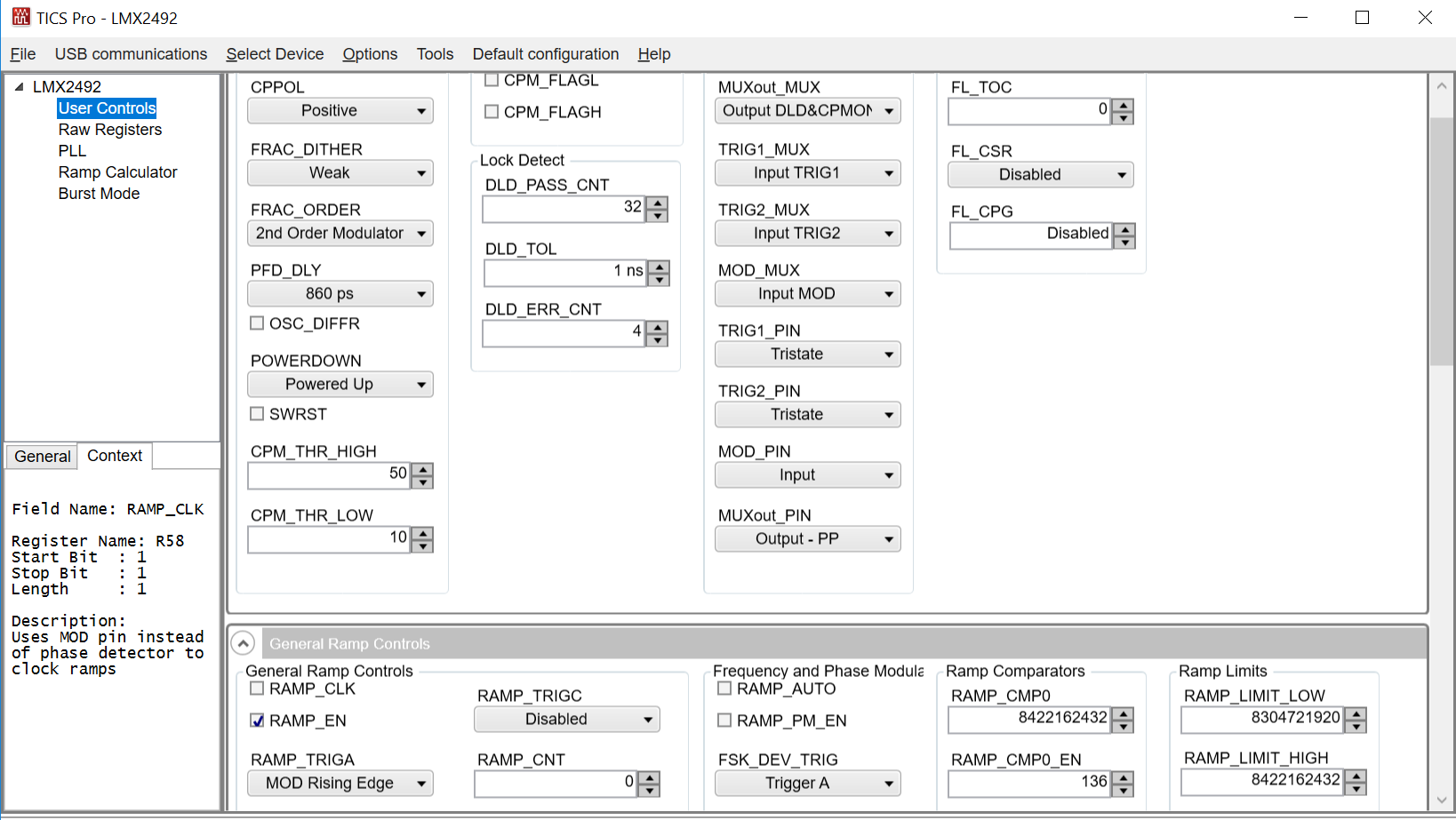The height and width of the screenshot is (820, 1456).
Task: Click the DLD_ERR_CNT value field
Action: 564,334
